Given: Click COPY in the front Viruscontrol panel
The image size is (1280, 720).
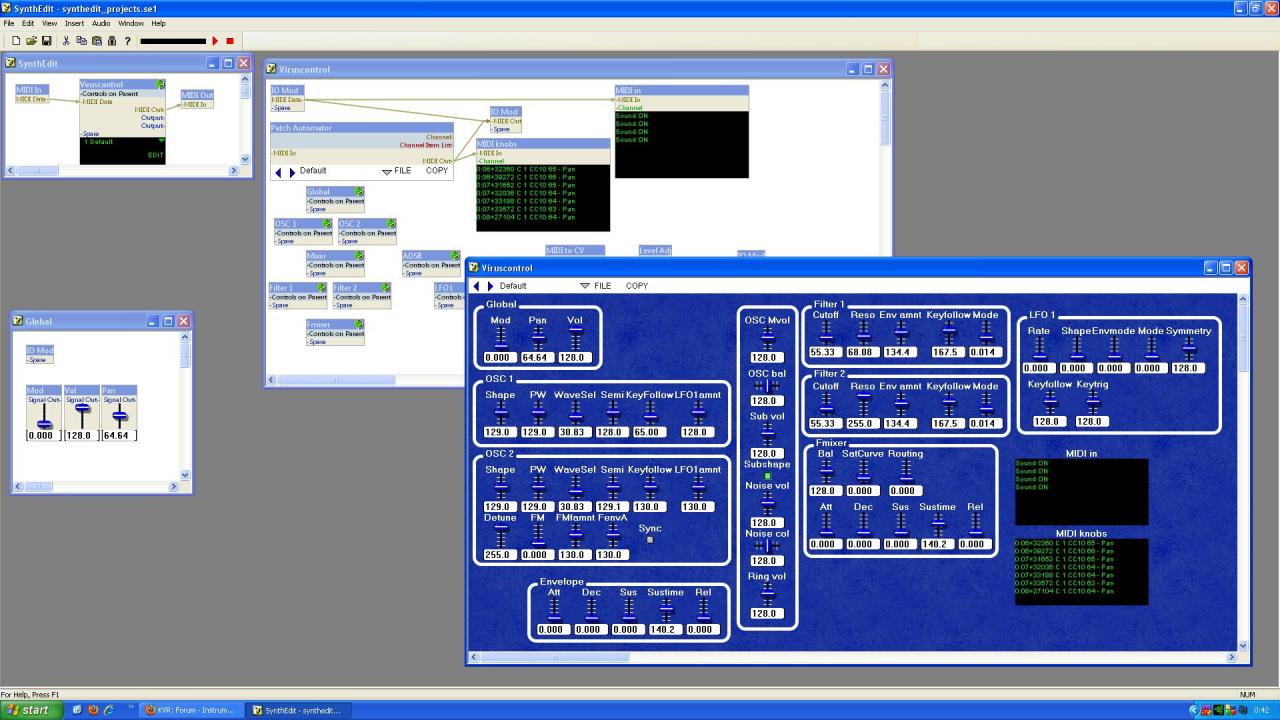Looking at the screenshot, I should [x=637, y=286].
